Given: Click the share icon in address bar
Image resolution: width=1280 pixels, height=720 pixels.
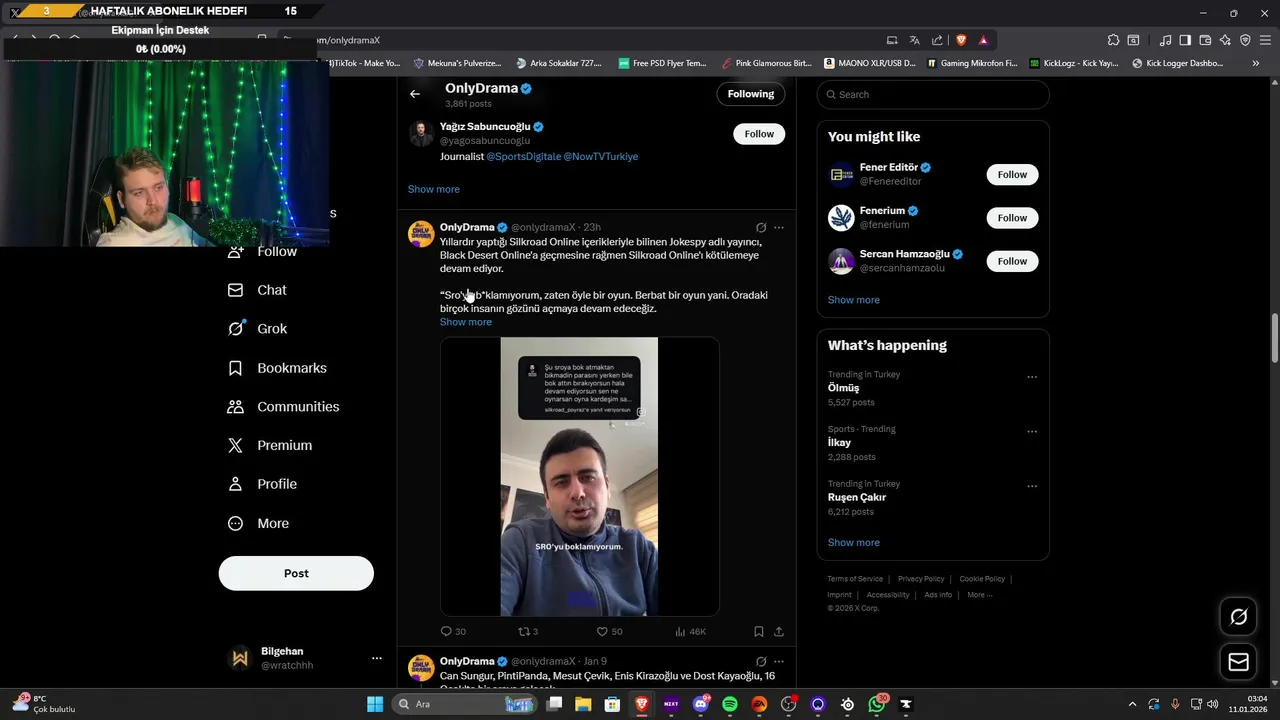Looking at the screenshot, I should click(937, 40).
